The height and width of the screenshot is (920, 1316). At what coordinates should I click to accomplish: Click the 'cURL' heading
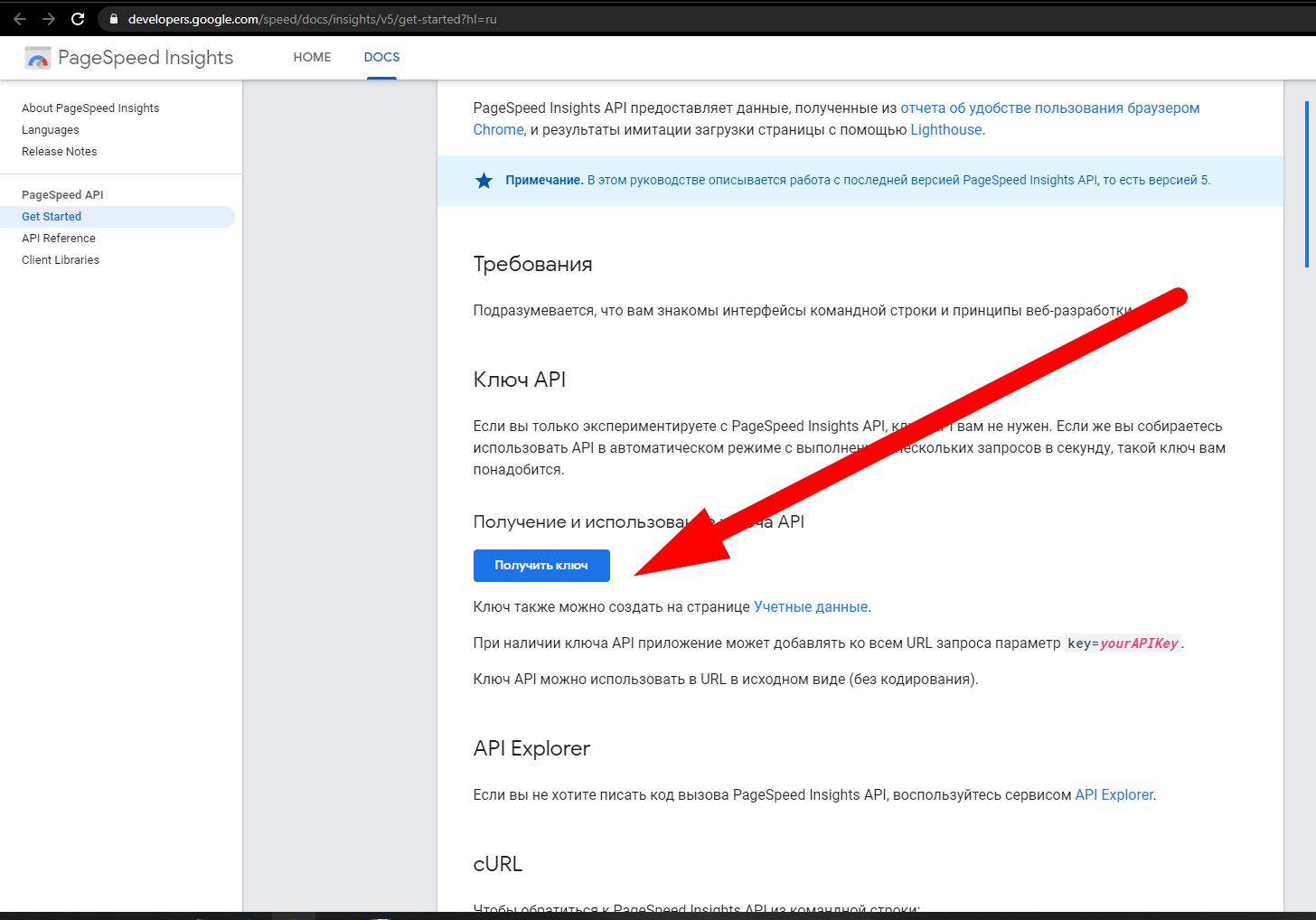click(x=498, y=864)
